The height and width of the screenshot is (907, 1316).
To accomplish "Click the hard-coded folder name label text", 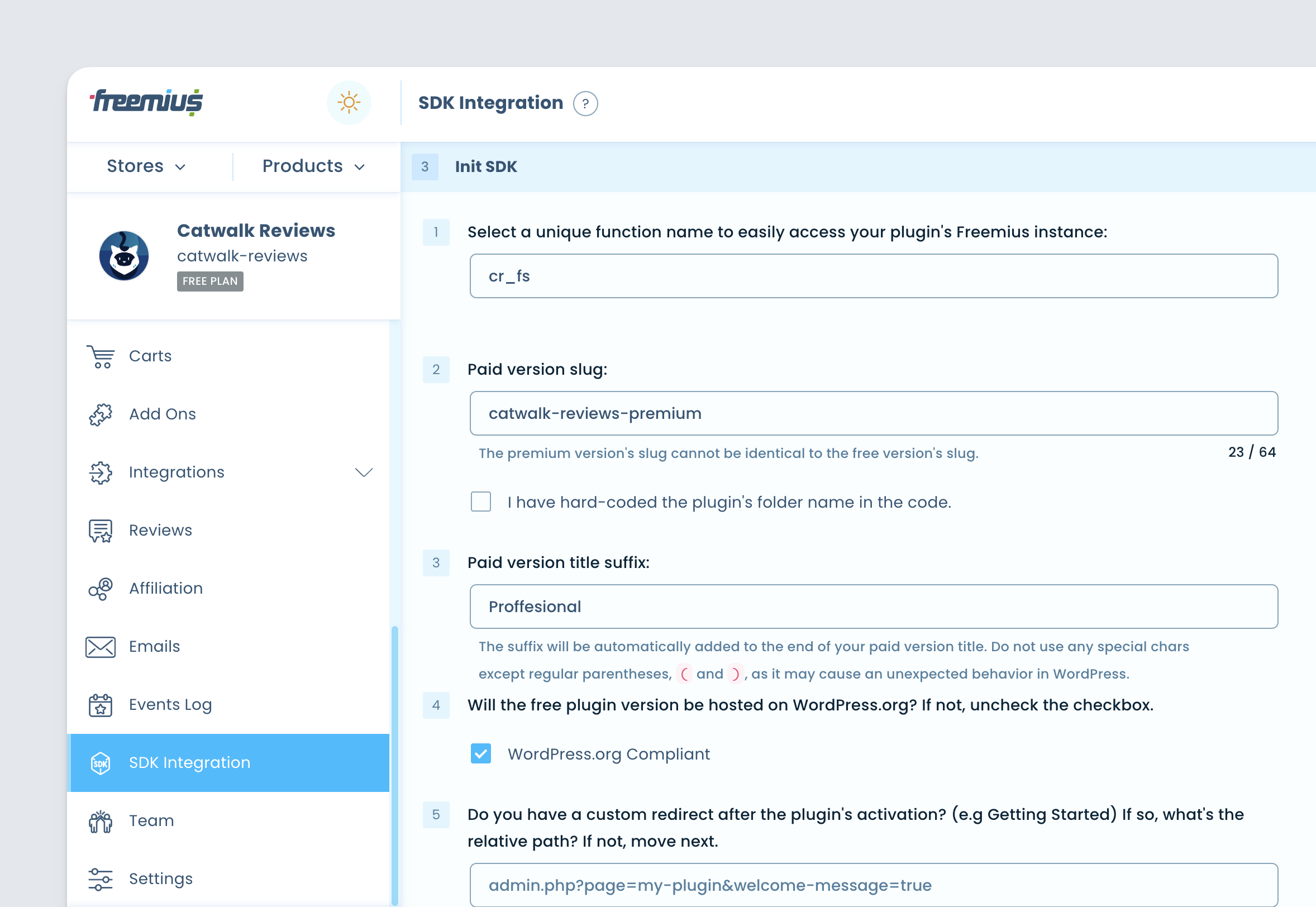I will (x=729, y=503).
